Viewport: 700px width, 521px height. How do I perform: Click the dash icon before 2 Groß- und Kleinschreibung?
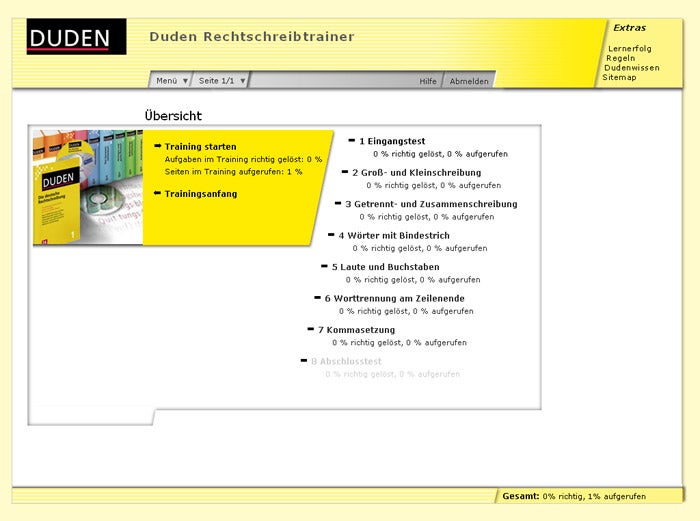click(345, 172)
